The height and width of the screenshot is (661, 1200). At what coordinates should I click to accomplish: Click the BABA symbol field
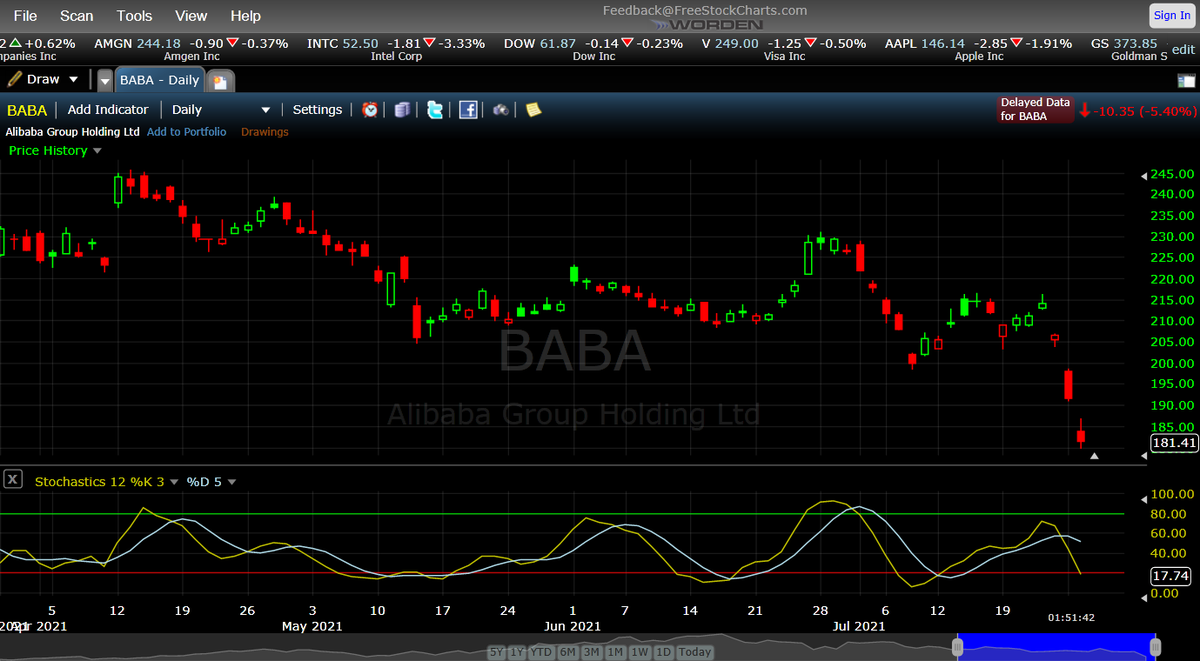pos(28,110)
